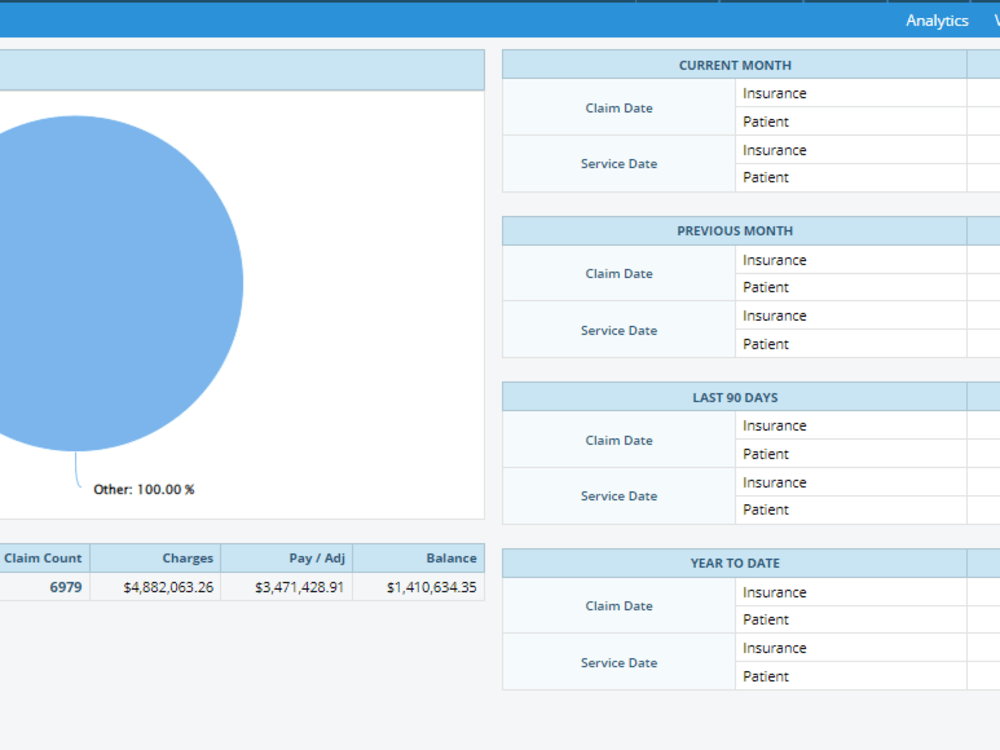Select the balance value $1,410,634.35

point(432,587)
